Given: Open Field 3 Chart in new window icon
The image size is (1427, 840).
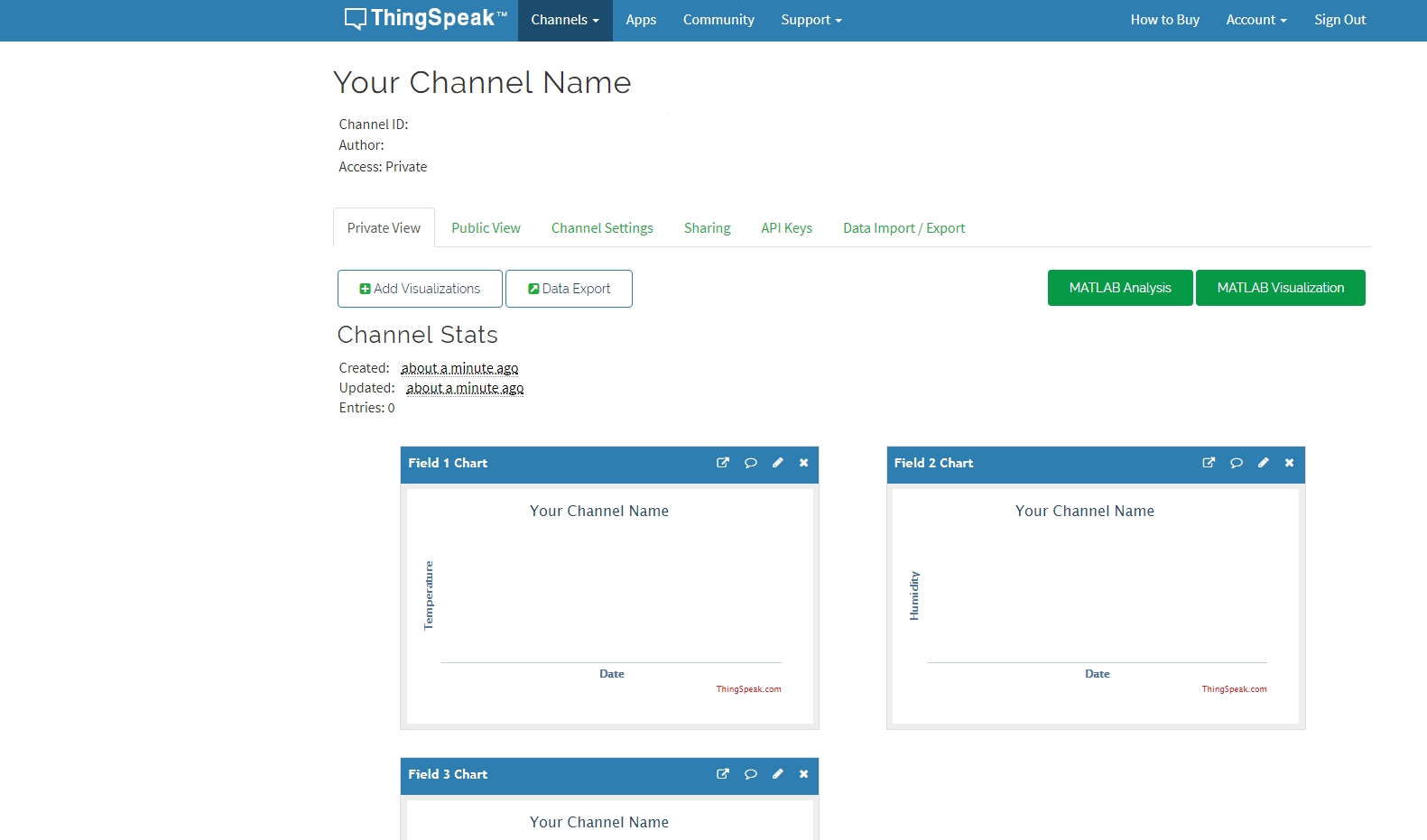Looking at the screenshot, I should (x=723, y=774).
